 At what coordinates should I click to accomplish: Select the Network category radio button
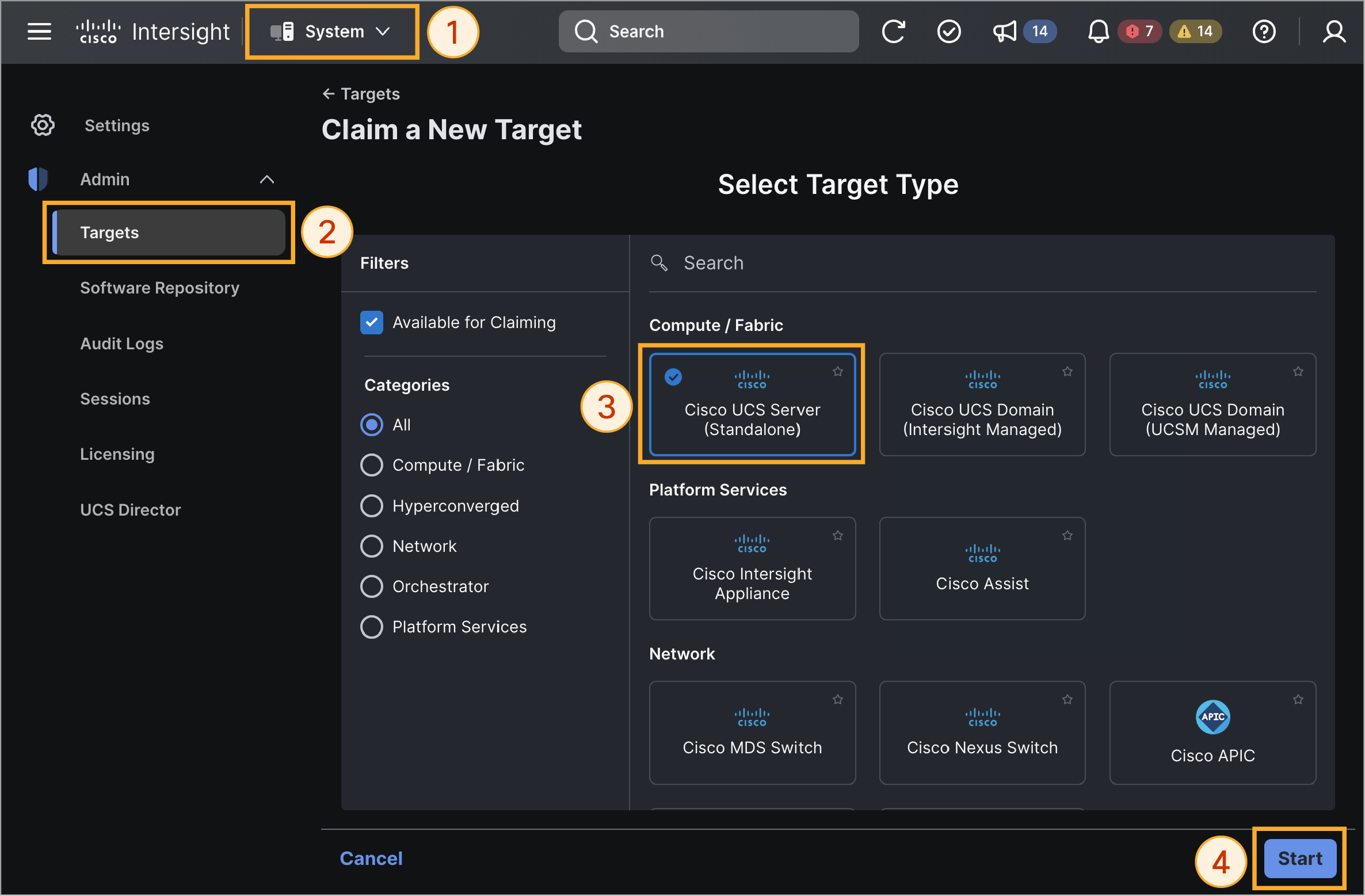point(372,546)
